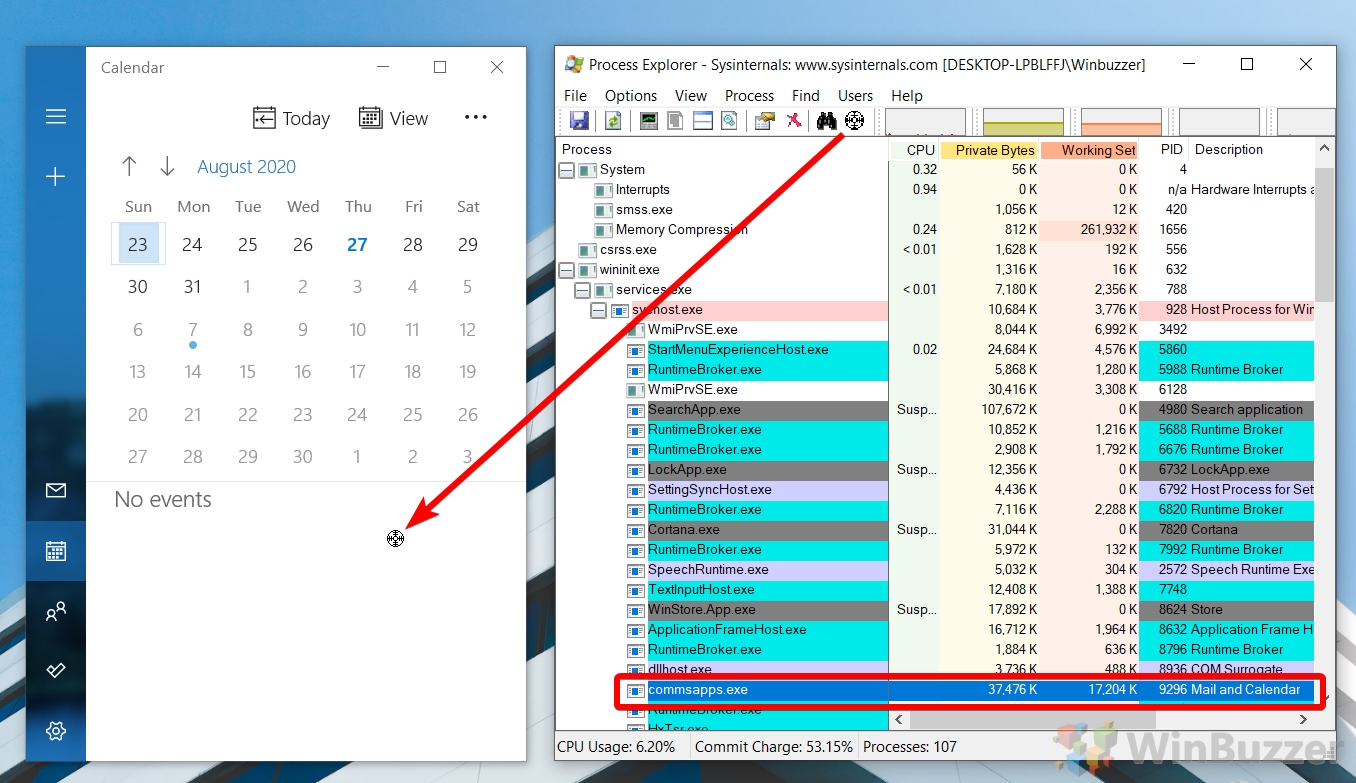Click the binoculars Find Handle icon
Screen dimensions: 1356x783
click(826, 121)
